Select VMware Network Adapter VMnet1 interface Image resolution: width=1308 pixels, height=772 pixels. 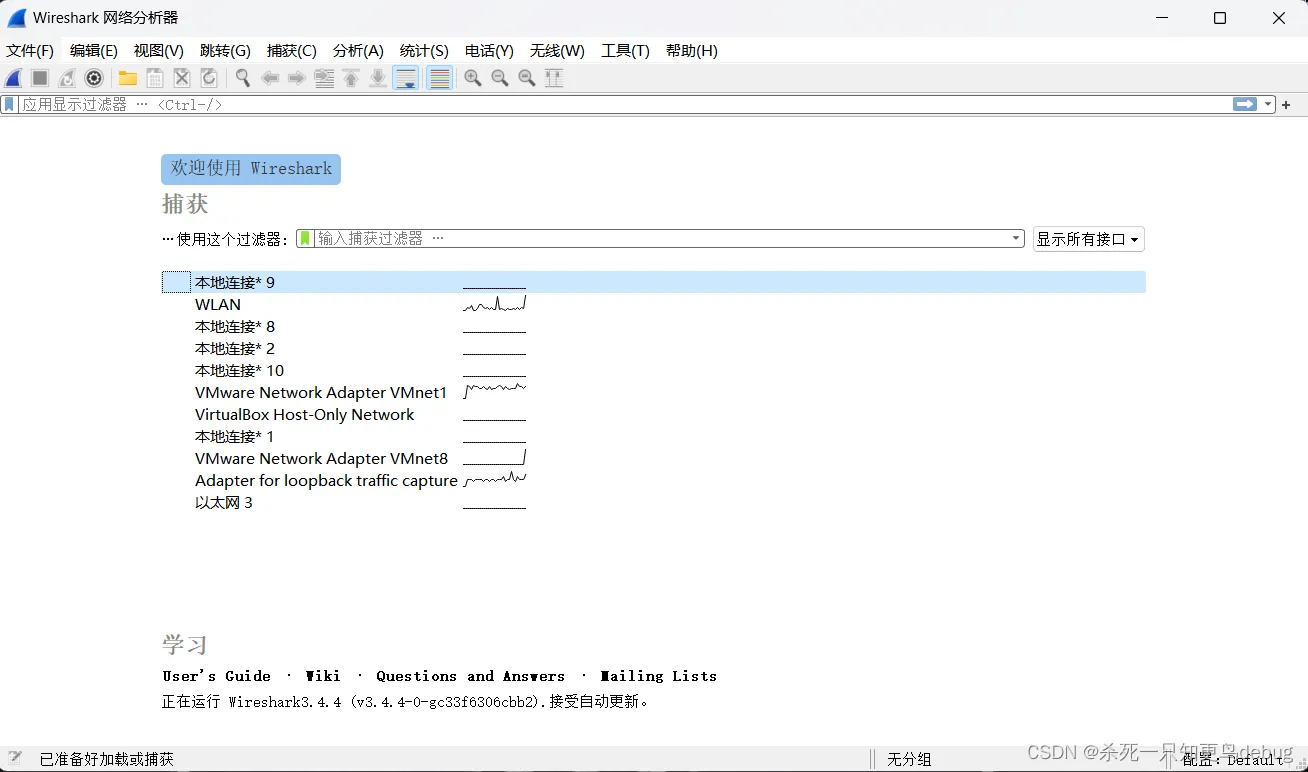(x=654, y=392)
